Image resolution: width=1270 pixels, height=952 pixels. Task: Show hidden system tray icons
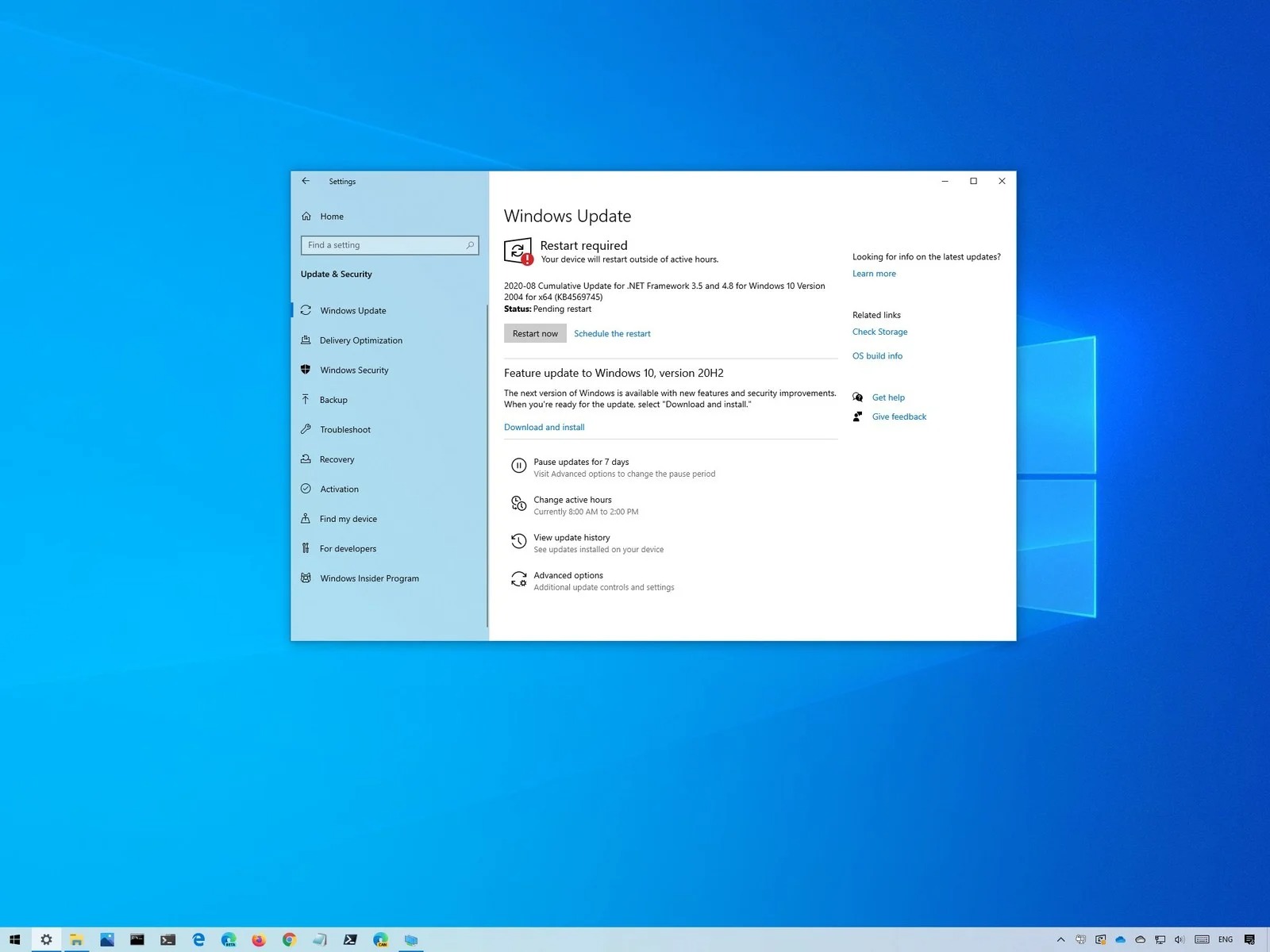point(1060,939)
